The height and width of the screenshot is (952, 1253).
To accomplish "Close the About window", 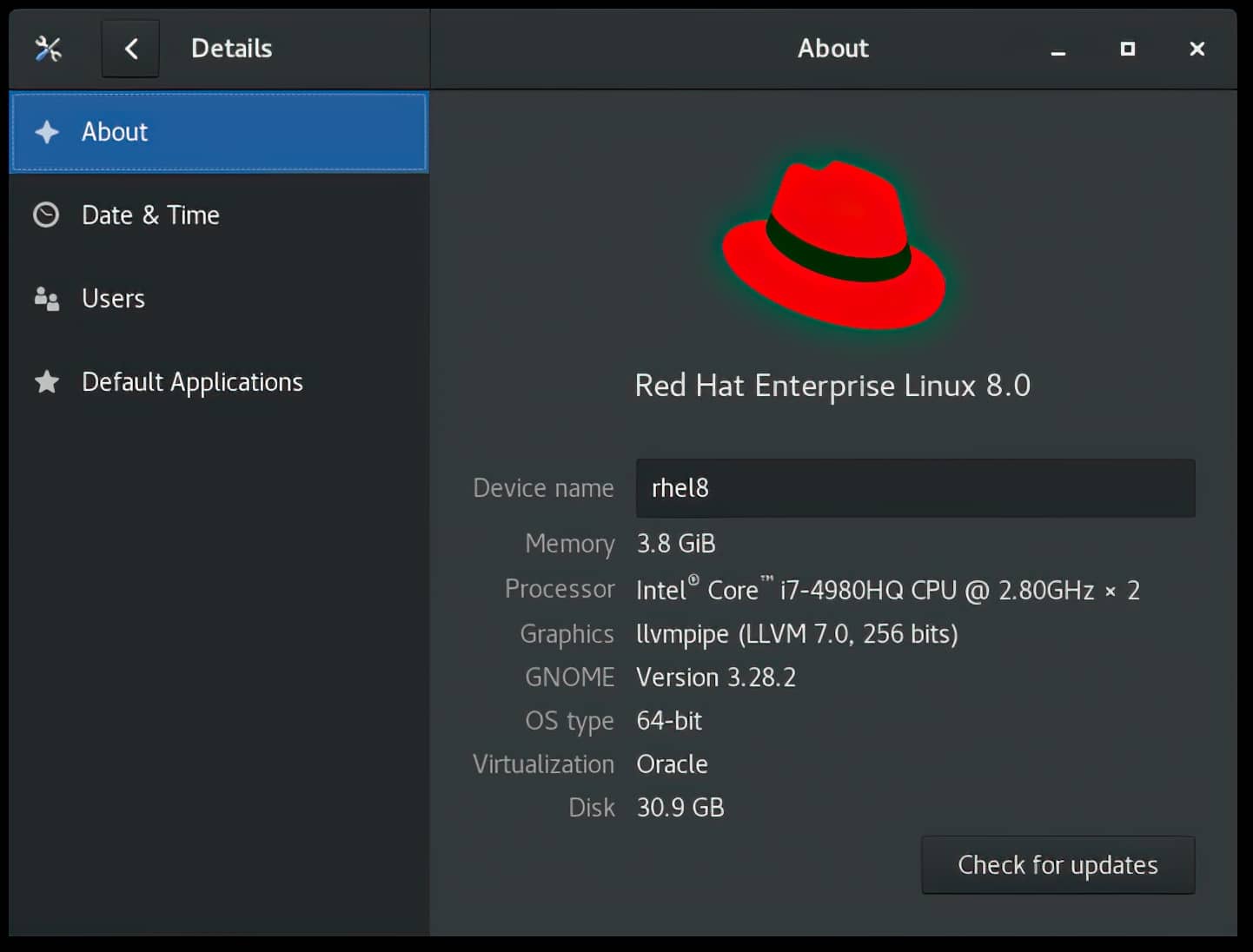I will pos(1197,50).
